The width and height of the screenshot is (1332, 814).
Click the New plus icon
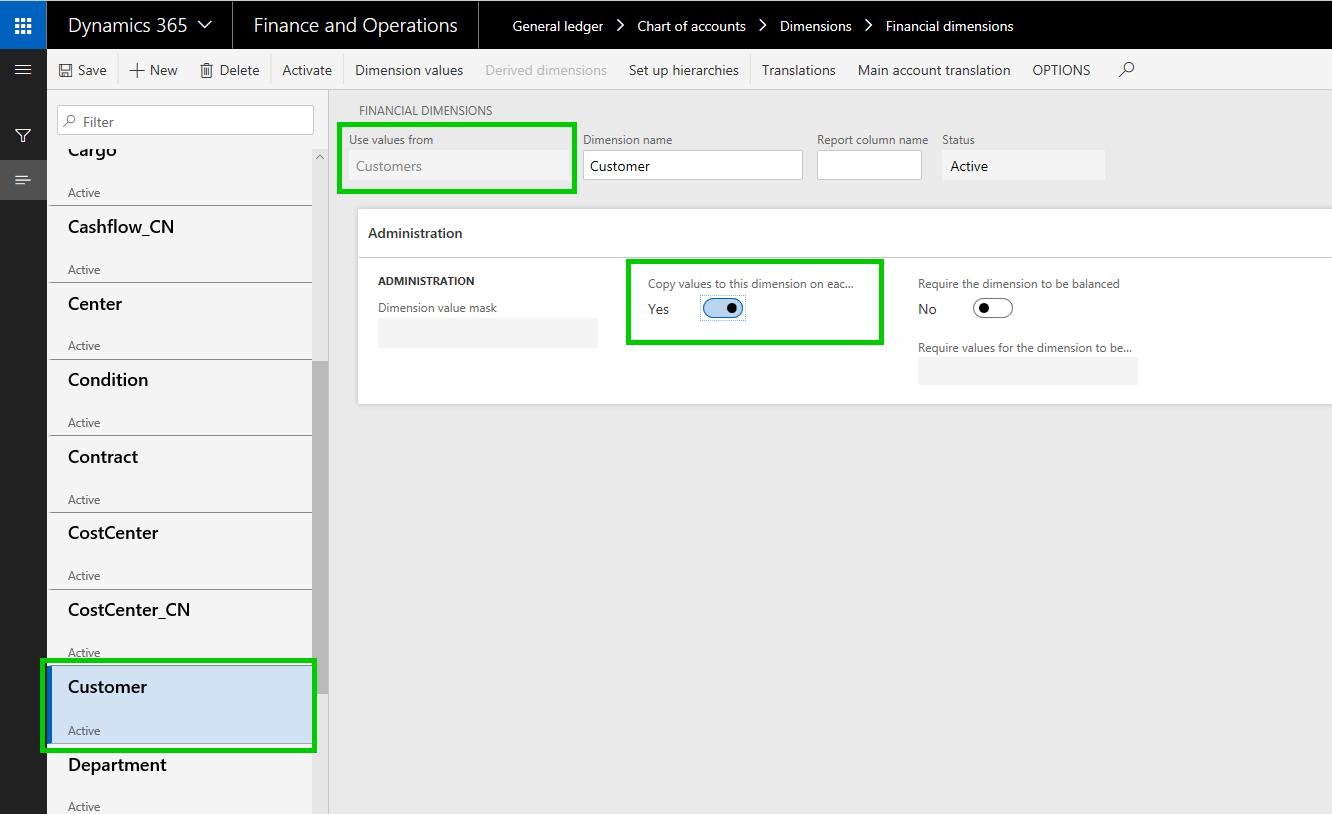tap(138, 70)
